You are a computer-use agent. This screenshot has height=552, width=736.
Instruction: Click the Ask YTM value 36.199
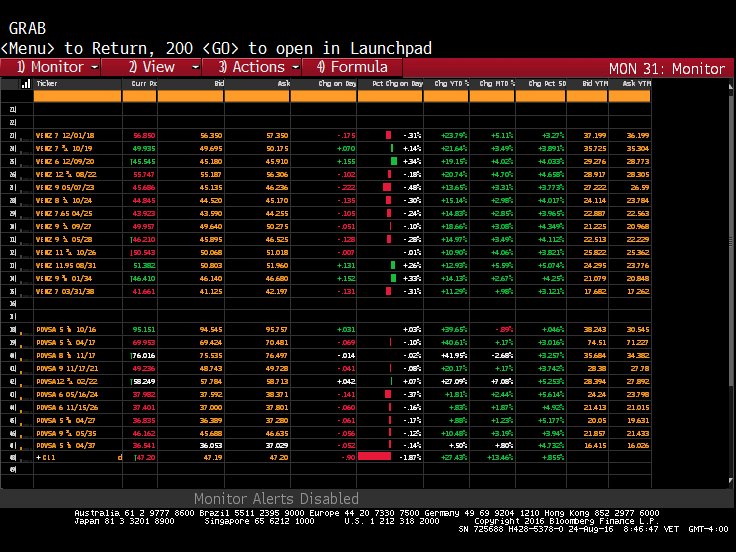pyautogui.click(x=638, y=135)
